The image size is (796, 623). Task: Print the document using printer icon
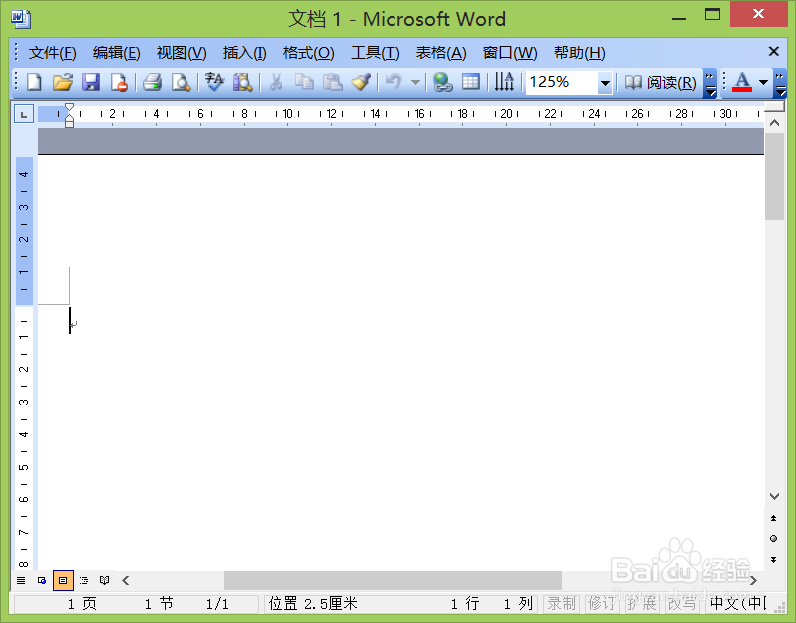[152, 82]
